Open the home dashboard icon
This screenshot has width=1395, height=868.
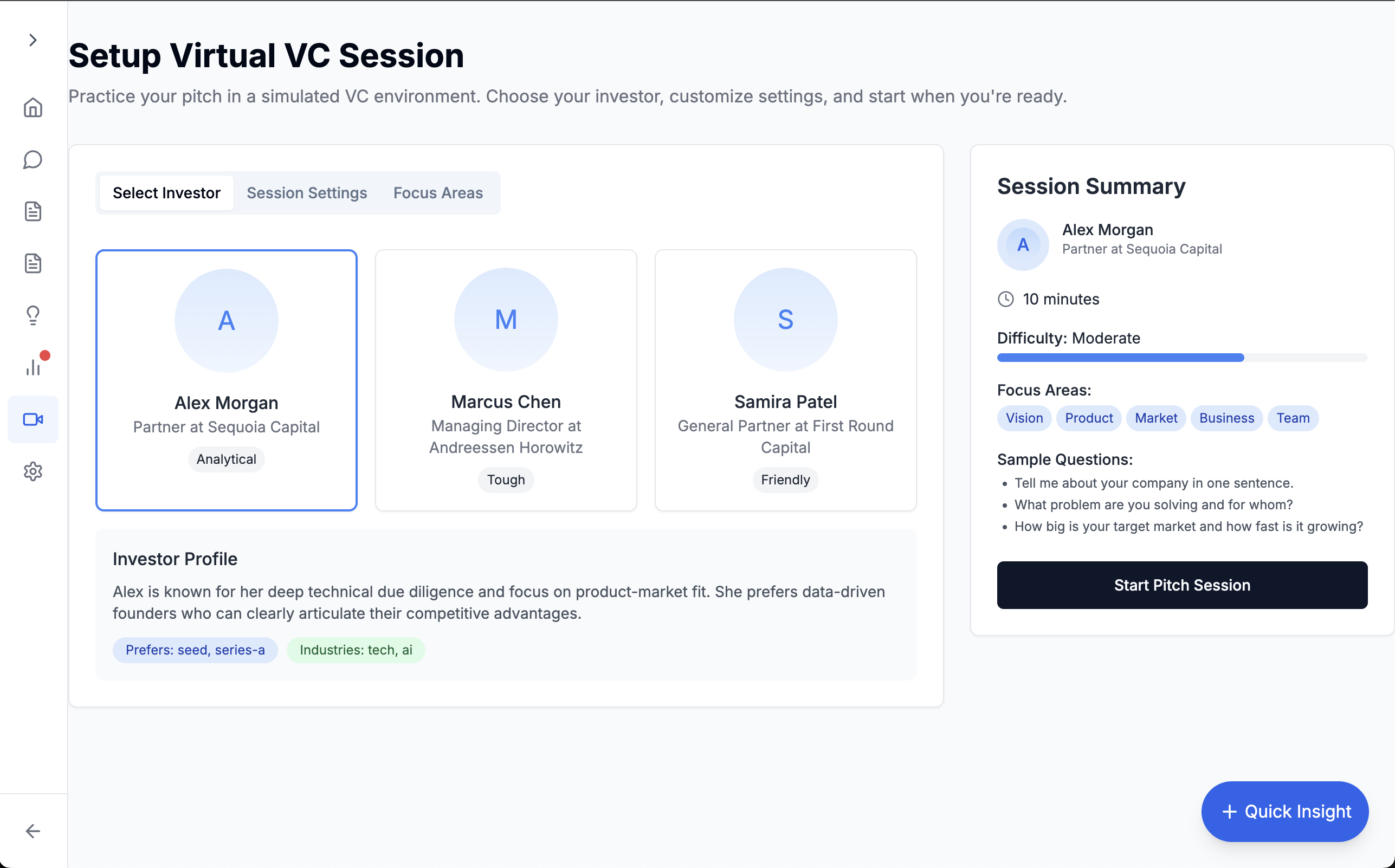click(x=33, y=107)
